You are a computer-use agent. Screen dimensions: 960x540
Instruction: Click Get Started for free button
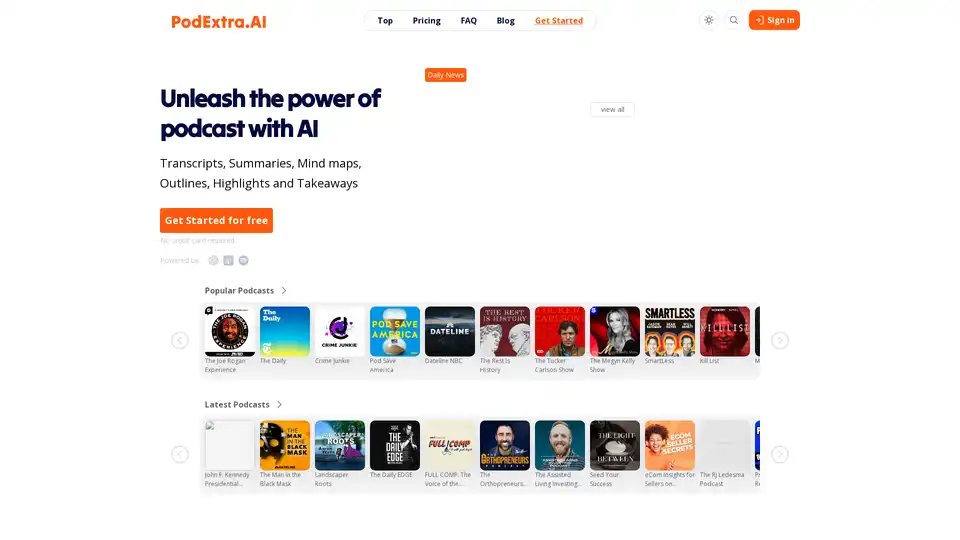pyautogui.click(x=216, y=220)
